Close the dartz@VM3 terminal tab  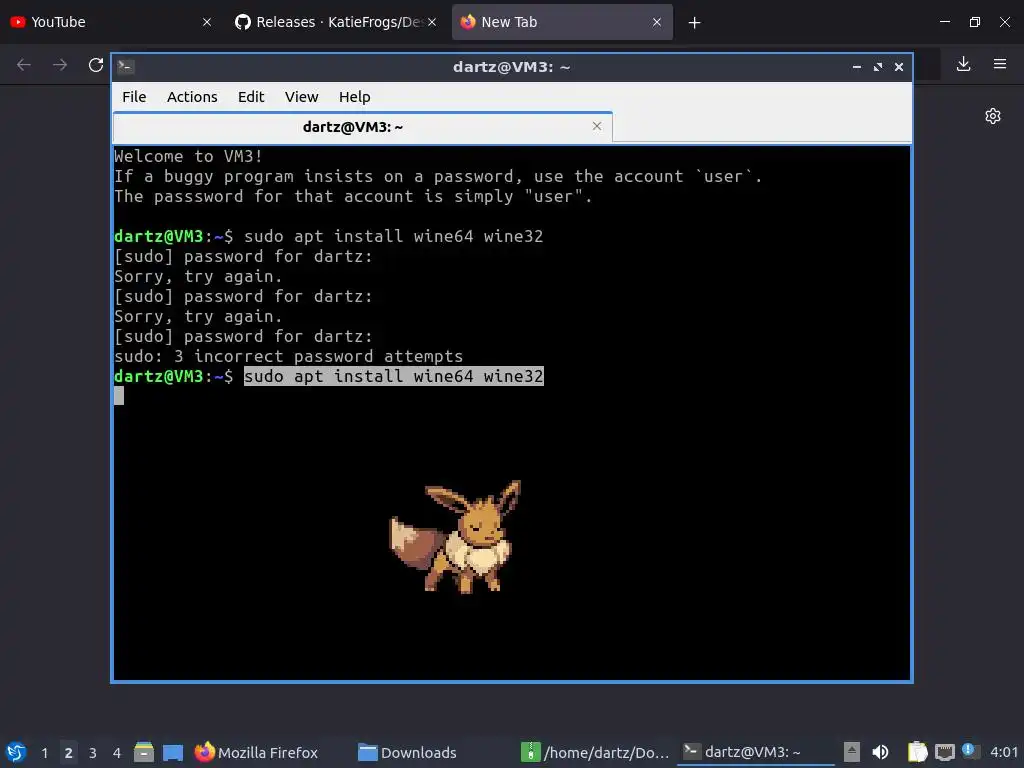596,126
